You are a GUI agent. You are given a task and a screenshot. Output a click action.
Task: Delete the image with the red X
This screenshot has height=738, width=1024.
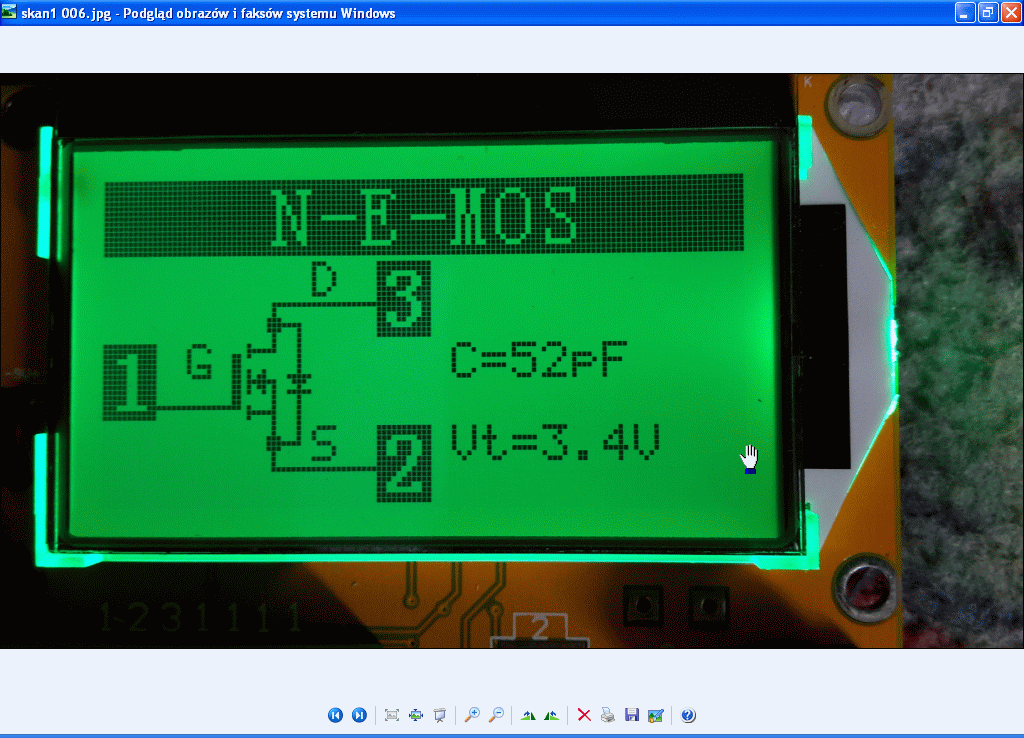pos(584,715)
